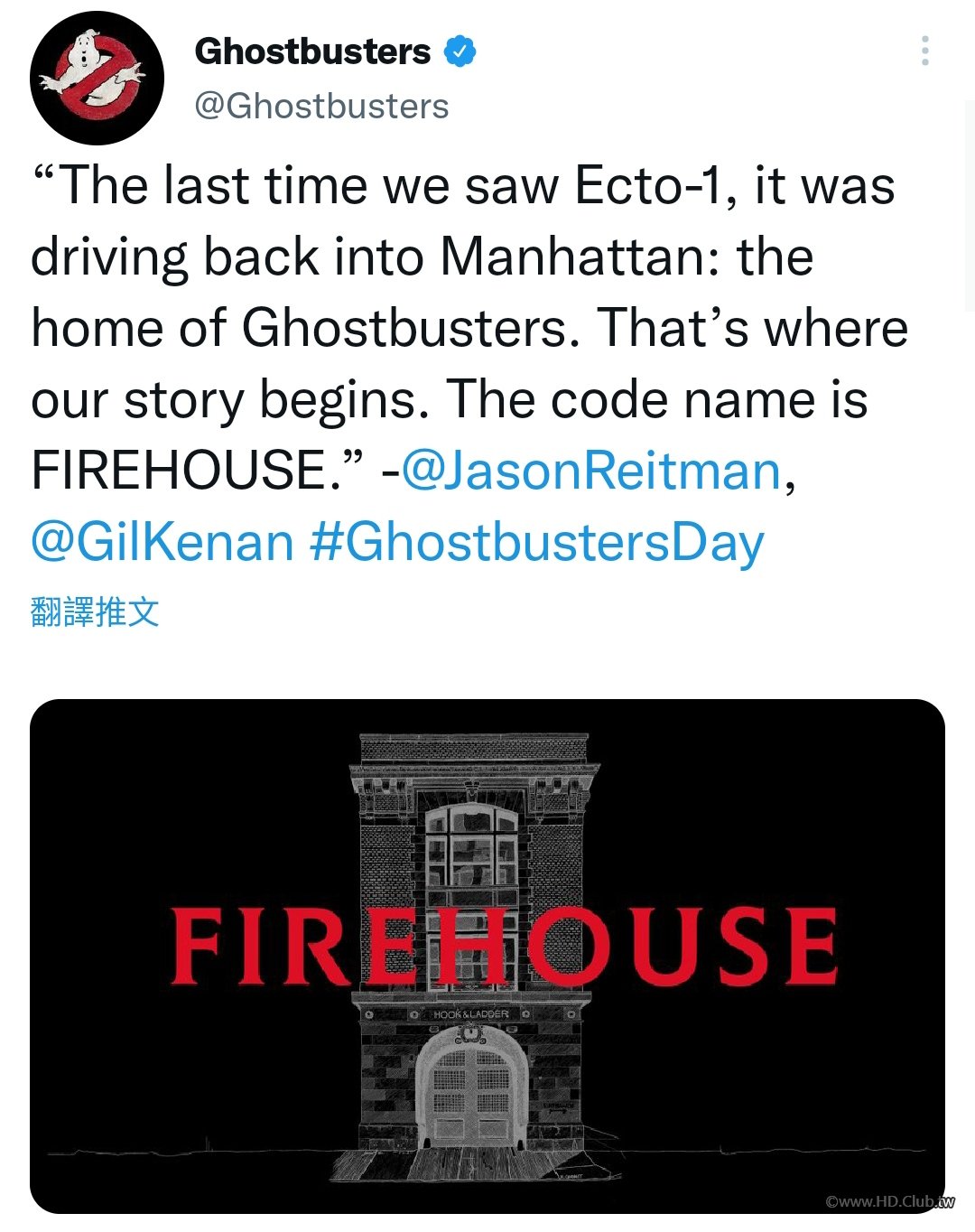
Task: Open the @JasonReitman mention
Action: (590, 471)
